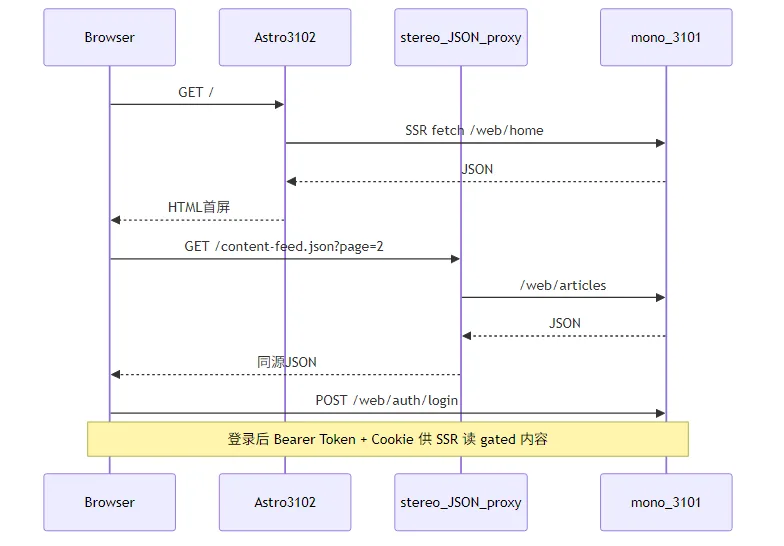Click the bottom Astro3102 participant box

tap(285, 502)
